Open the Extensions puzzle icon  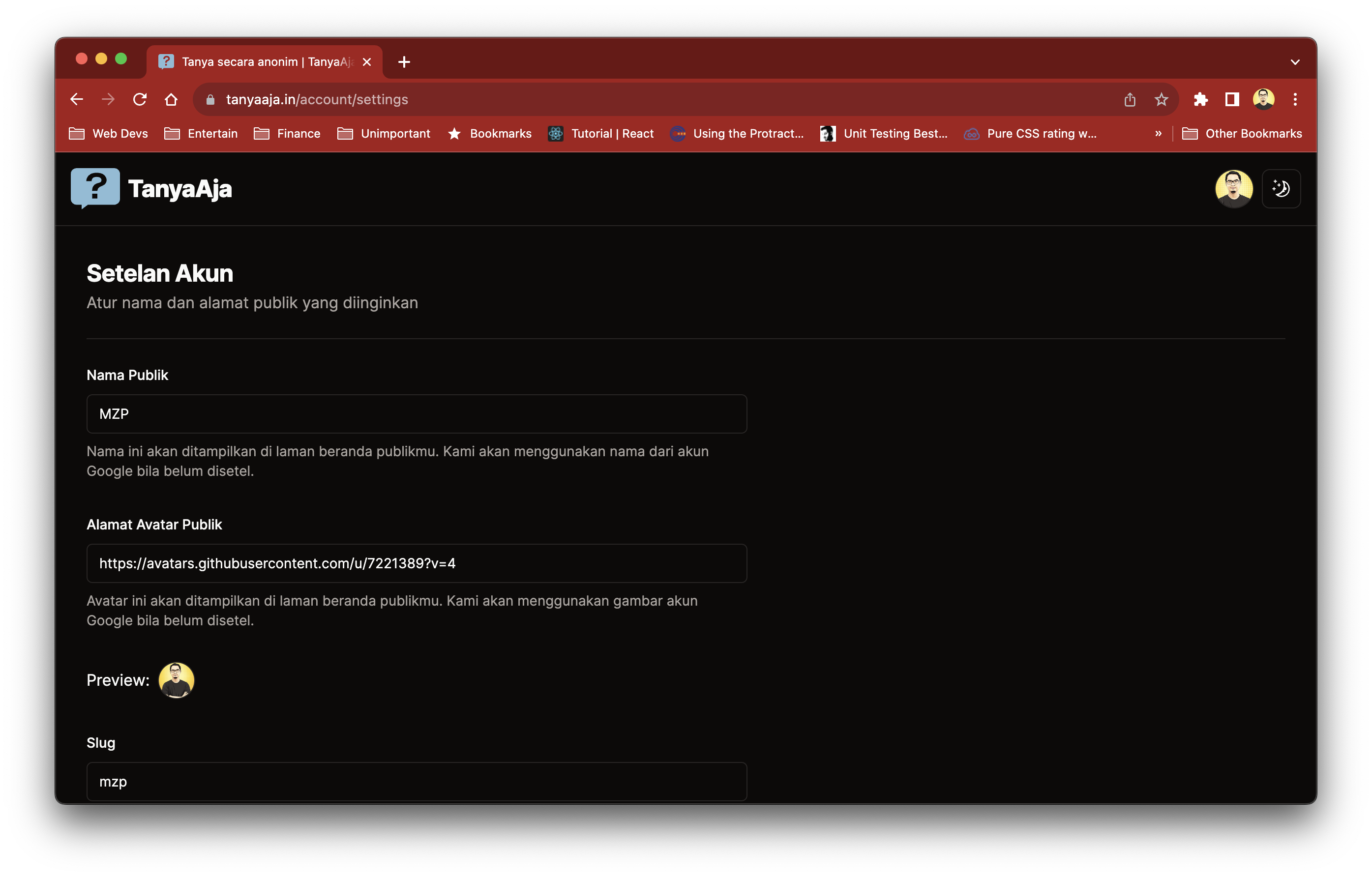click(x=1200, y=100)
